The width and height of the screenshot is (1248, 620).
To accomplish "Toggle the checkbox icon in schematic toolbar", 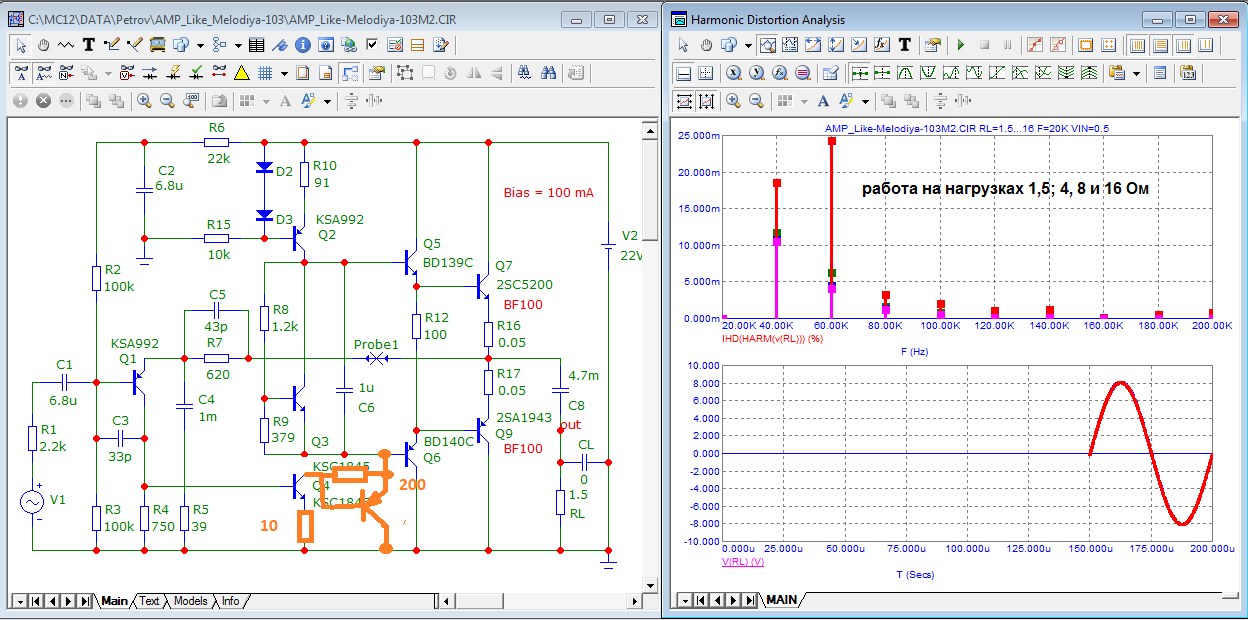I will (x=372, y=44).
